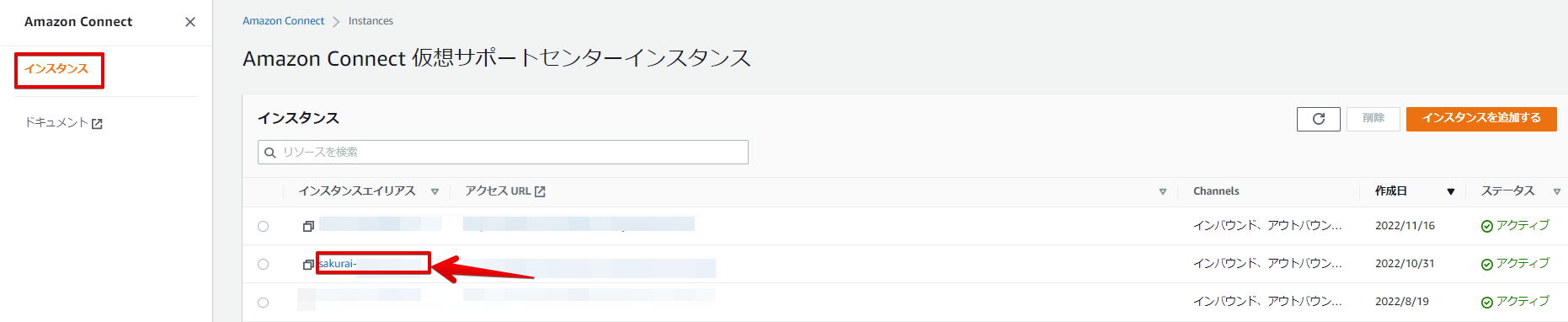Click external link icon beside ドキュメント
The image size is (1568, 322).
(x=97, y=124)
